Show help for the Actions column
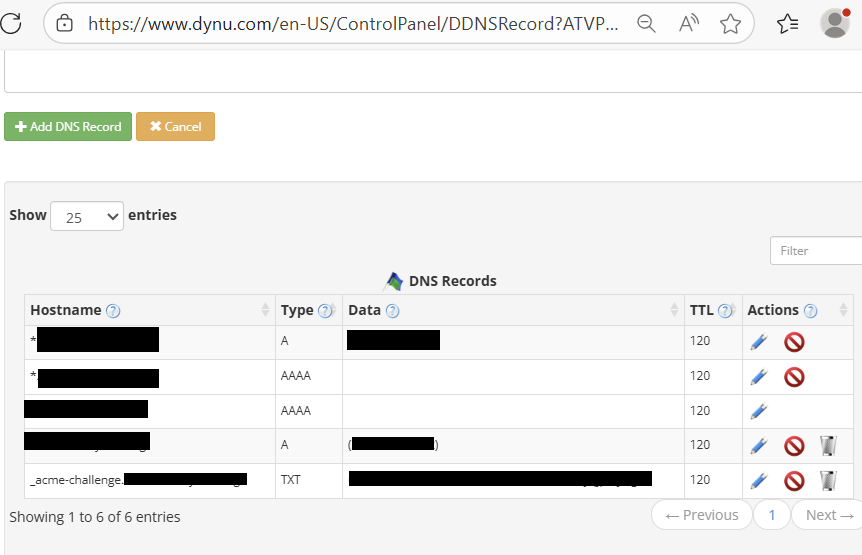Image resolution: width=862 pixels, height=555 pixels. pos(810,311)
